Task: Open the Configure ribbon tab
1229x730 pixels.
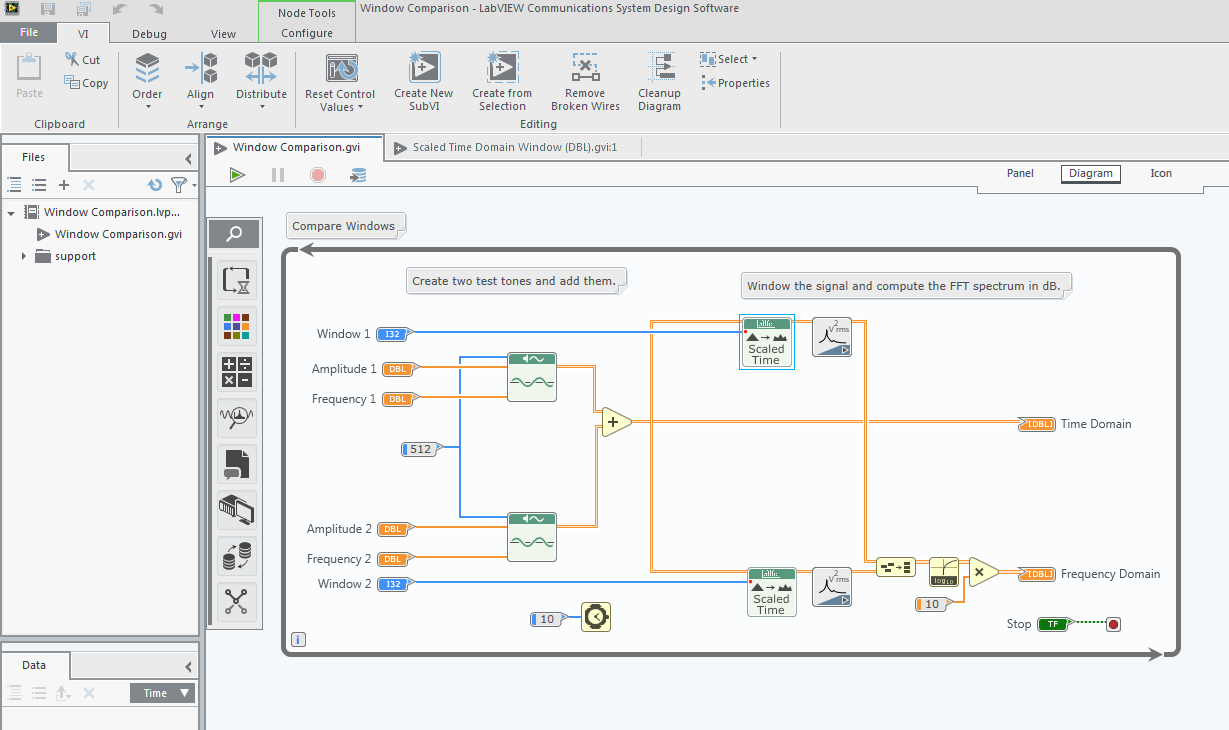Action: pyautogui.click(x=307, y=33)
